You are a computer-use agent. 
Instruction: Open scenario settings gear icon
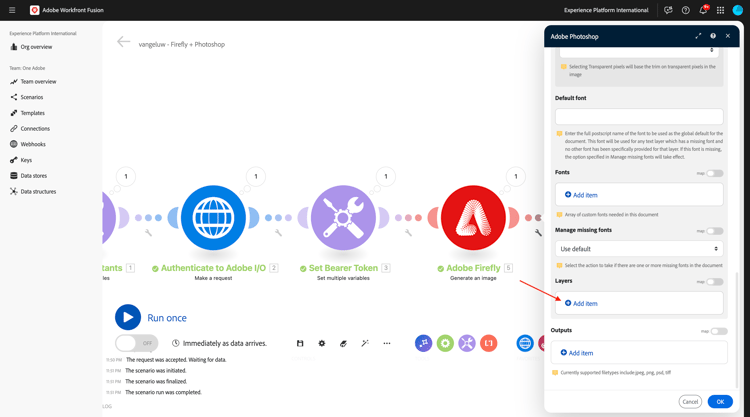point(322,343)
